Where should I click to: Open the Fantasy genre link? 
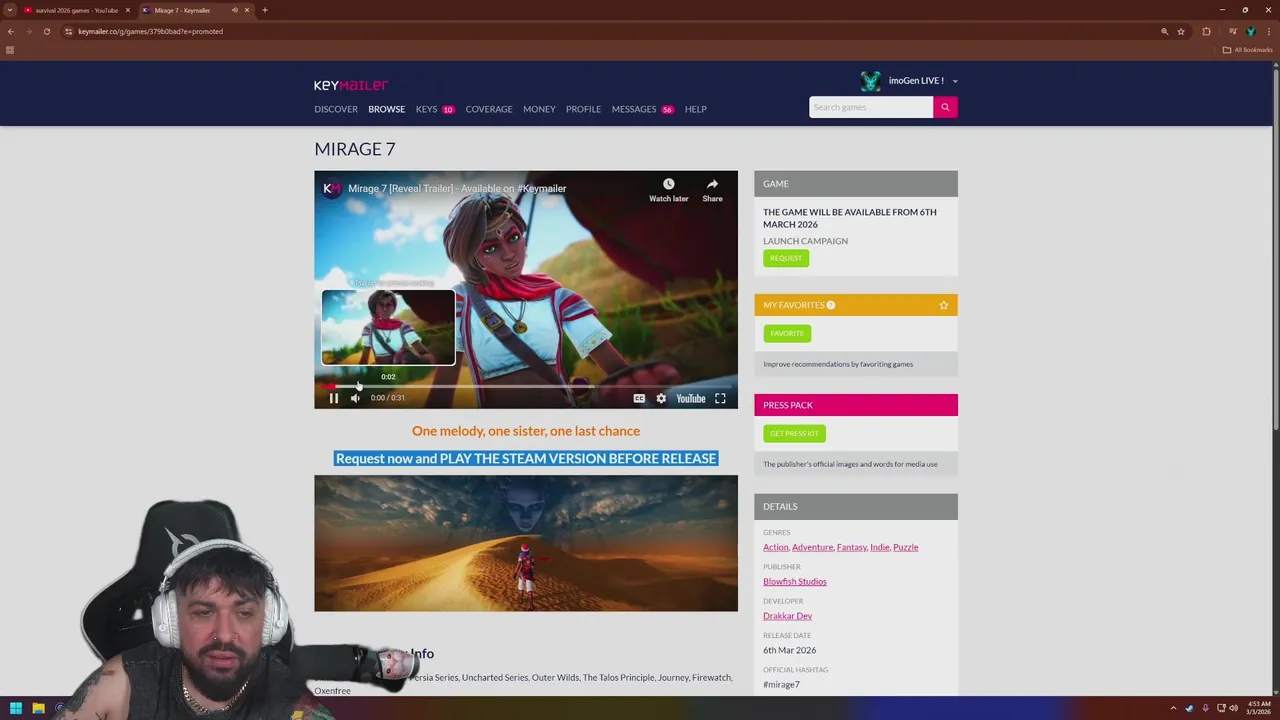(x=851, y=547)
